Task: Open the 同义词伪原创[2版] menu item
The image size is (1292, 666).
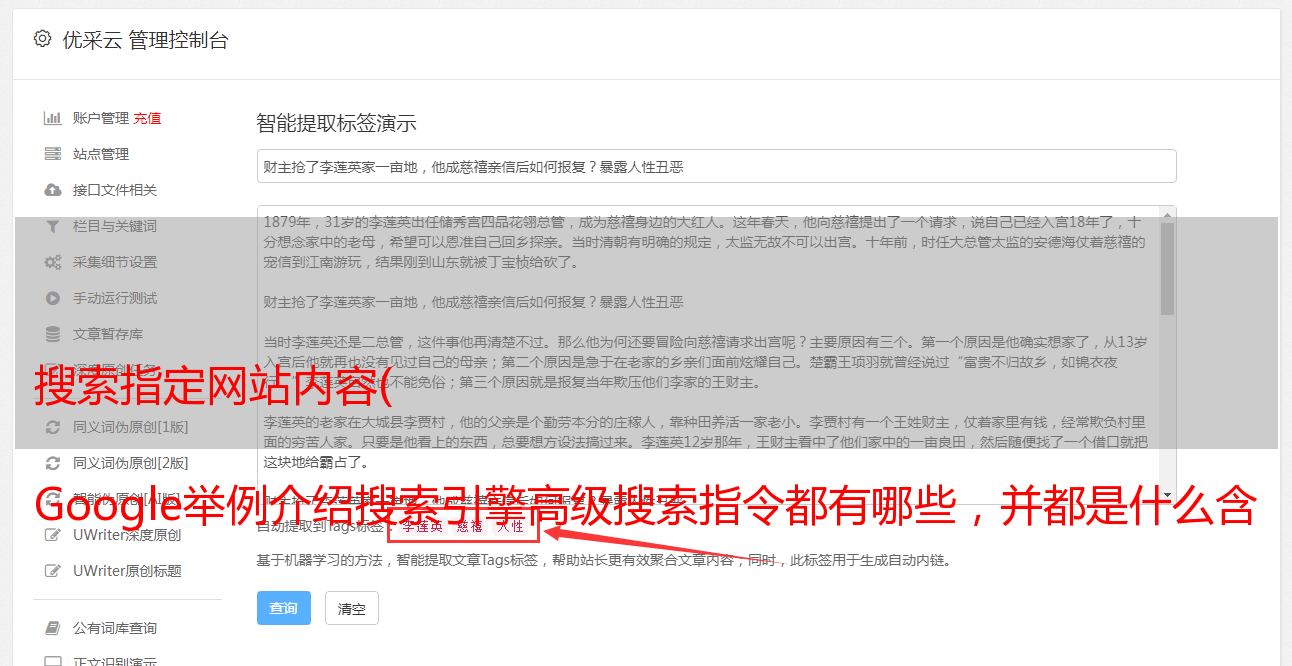Action: pos(116,463)
